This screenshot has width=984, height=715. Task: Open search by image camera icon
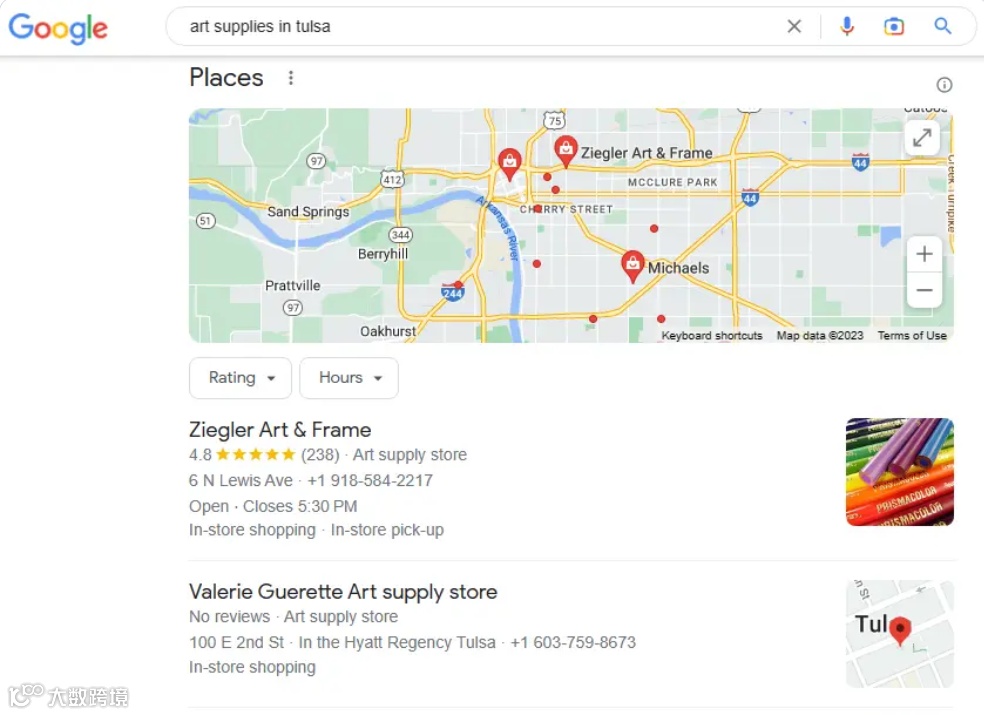pos(894,26)
